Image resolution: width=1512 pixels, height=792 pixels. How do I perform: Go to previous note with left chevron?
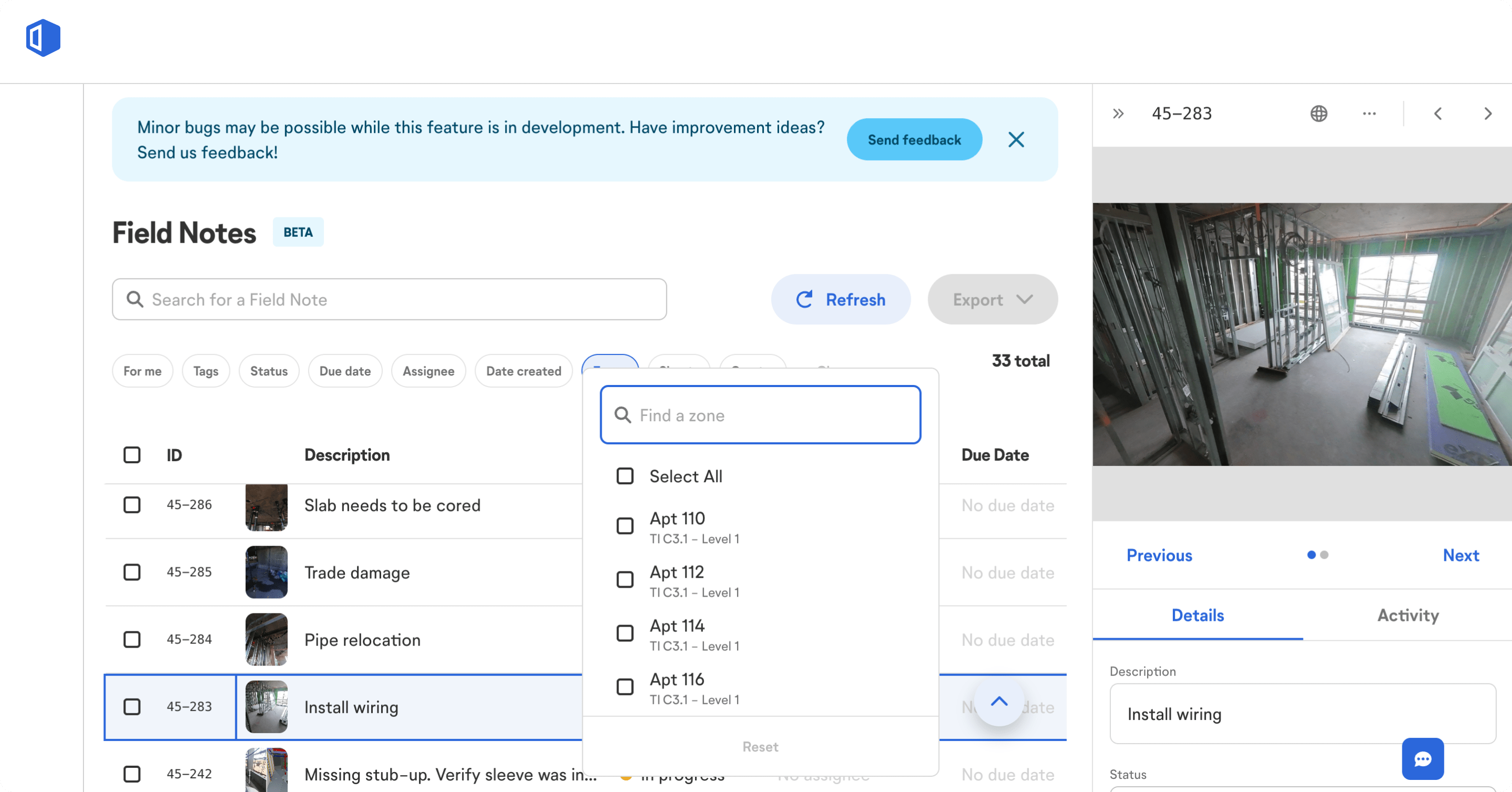coord(1437,113)
